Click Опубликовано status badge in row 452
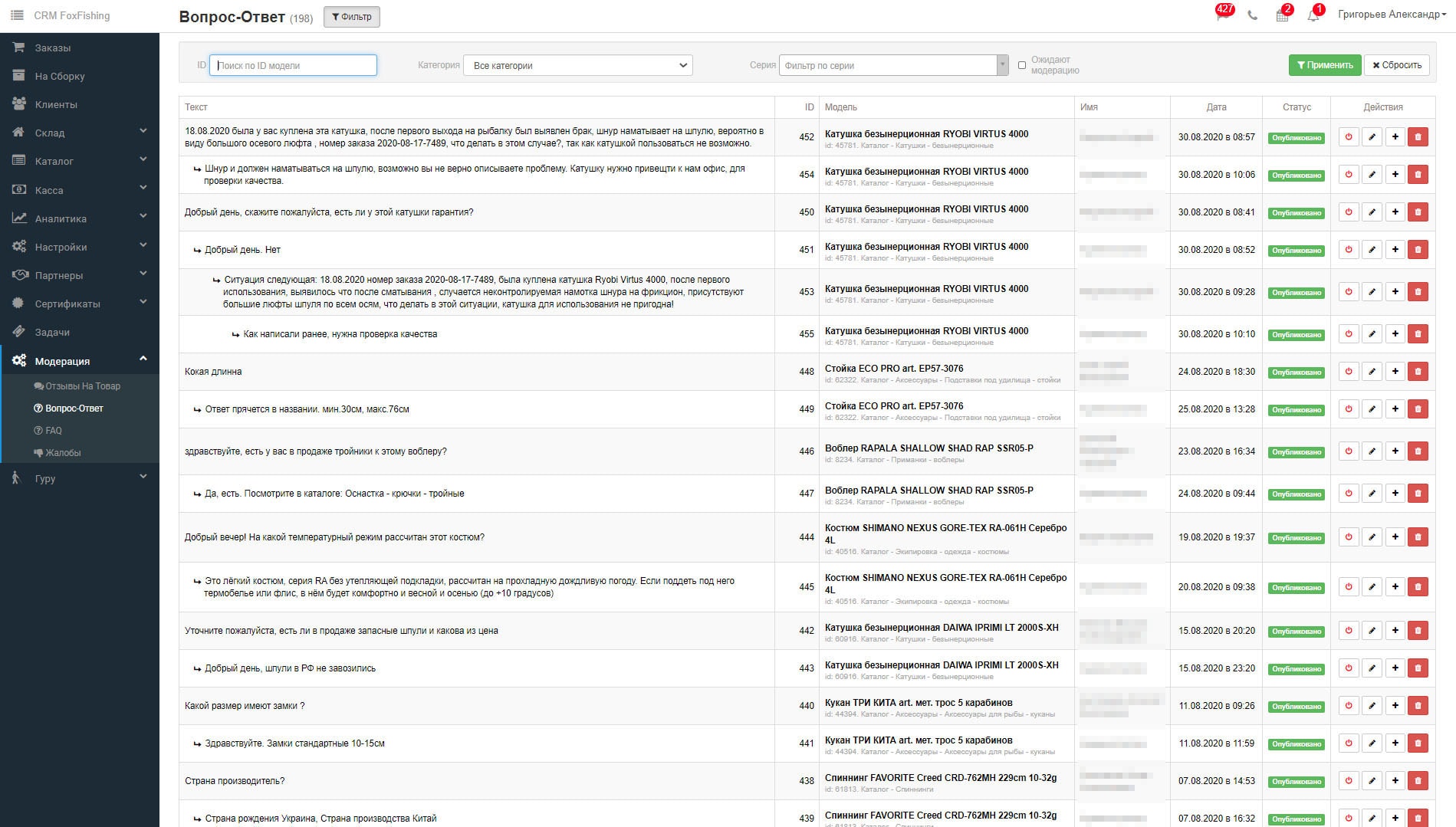Image resolution: width=1456 pixels, height=827 pixels. (x=1296, y=138)
